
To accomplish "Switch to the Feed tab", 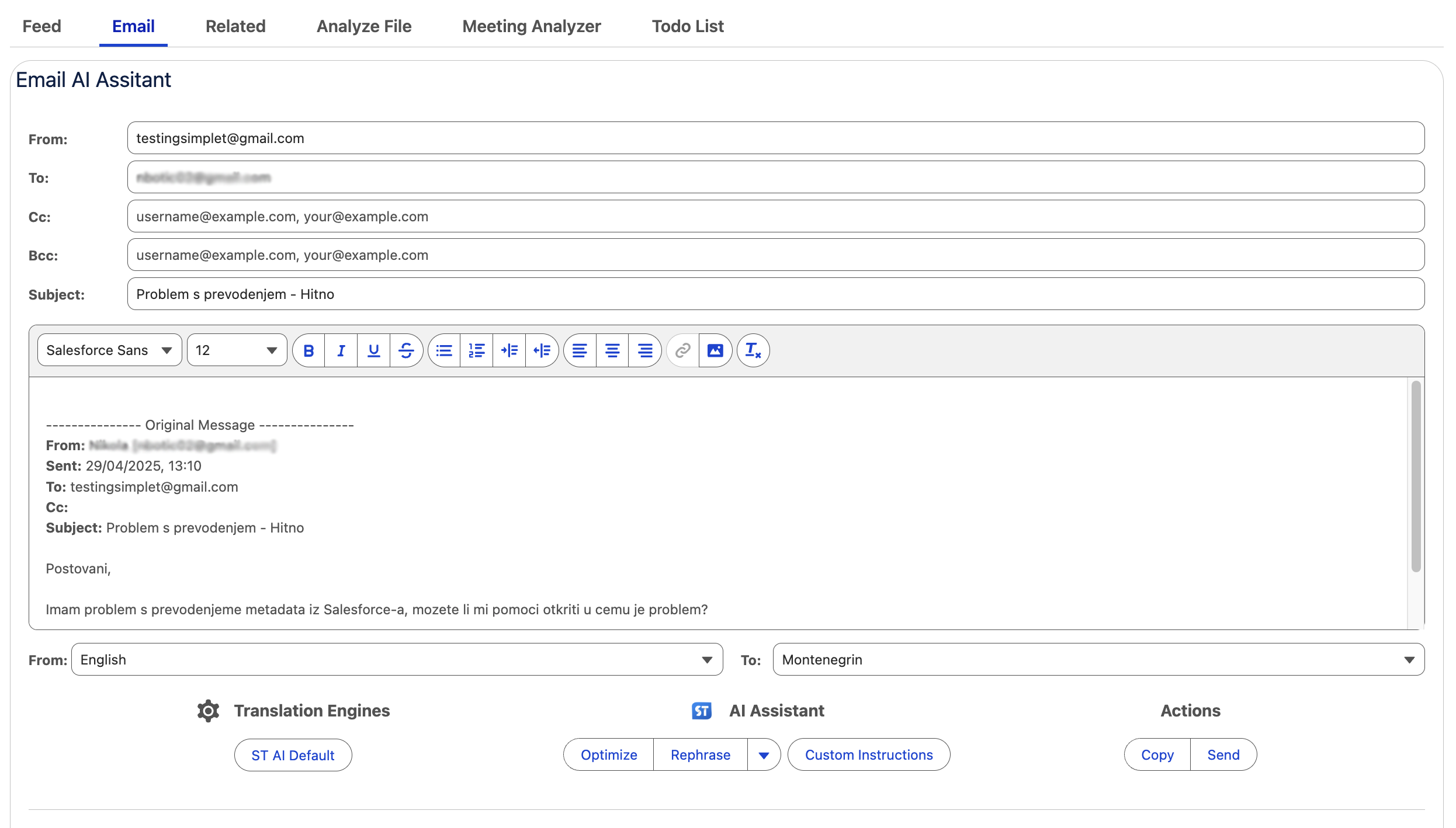I will tap(41, 26).
